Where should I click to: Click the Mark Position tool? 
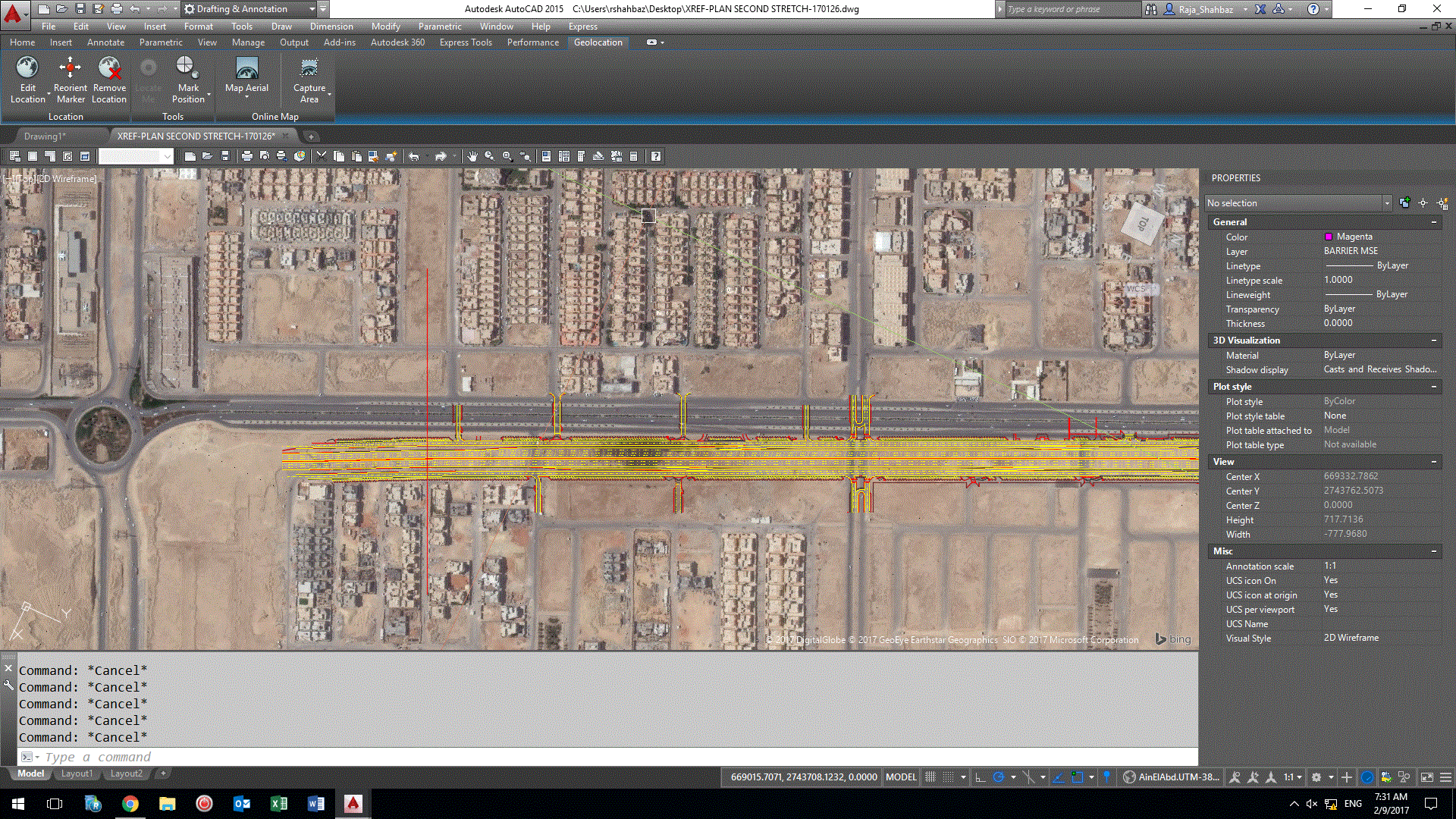pyautogui.click(x=188, y=80)
